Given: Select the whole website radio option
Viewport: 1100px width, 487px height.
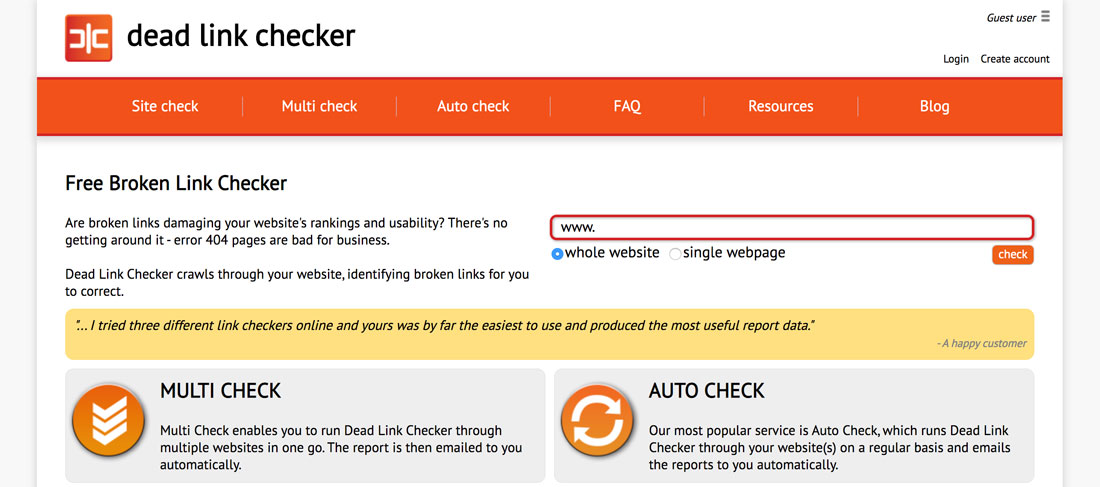Looking at the screenshot, I should (x=558, y=254).
